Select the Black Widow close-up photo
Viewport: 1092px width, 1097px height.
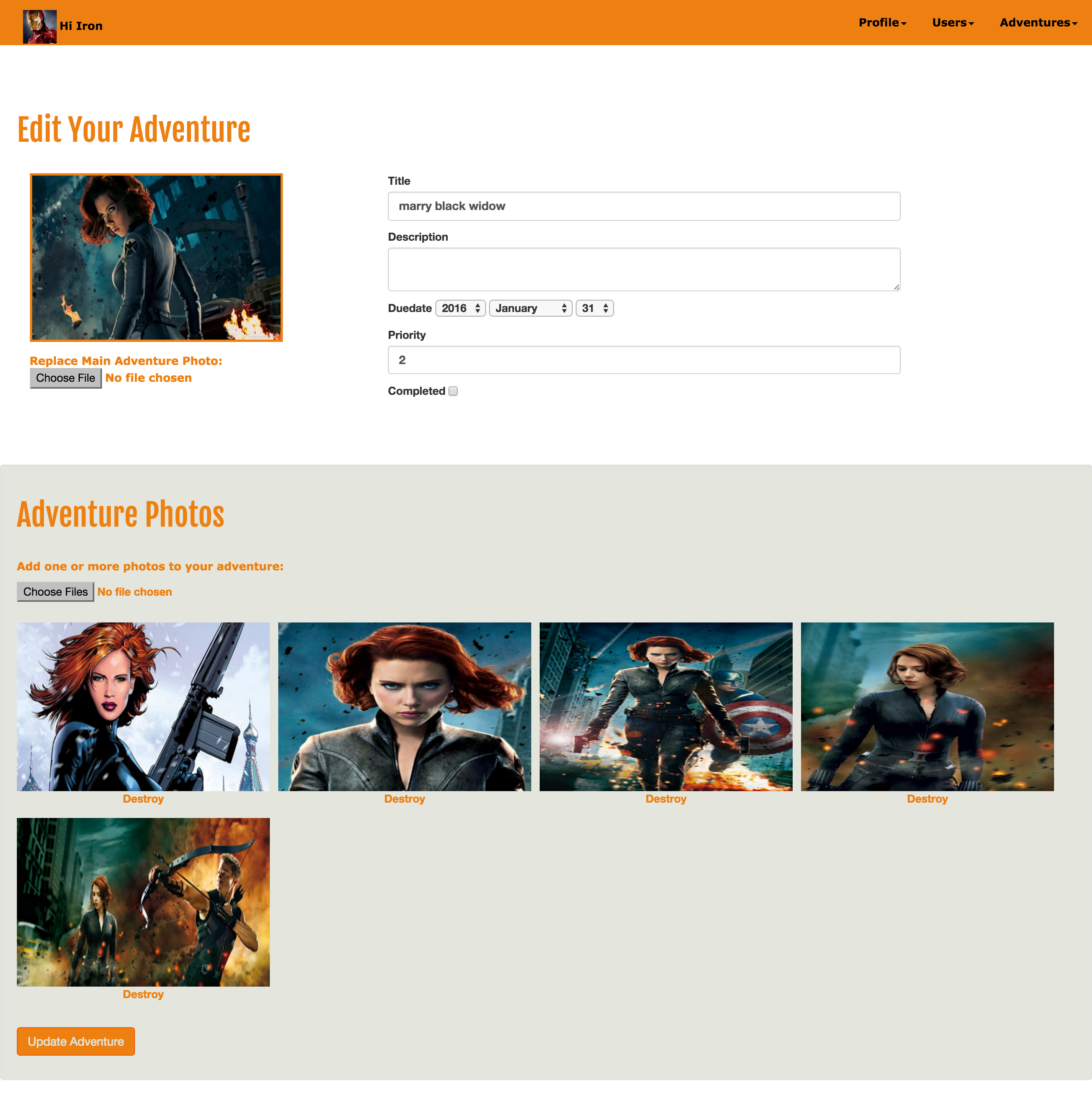pyautogui.click(x=404, y=706)
